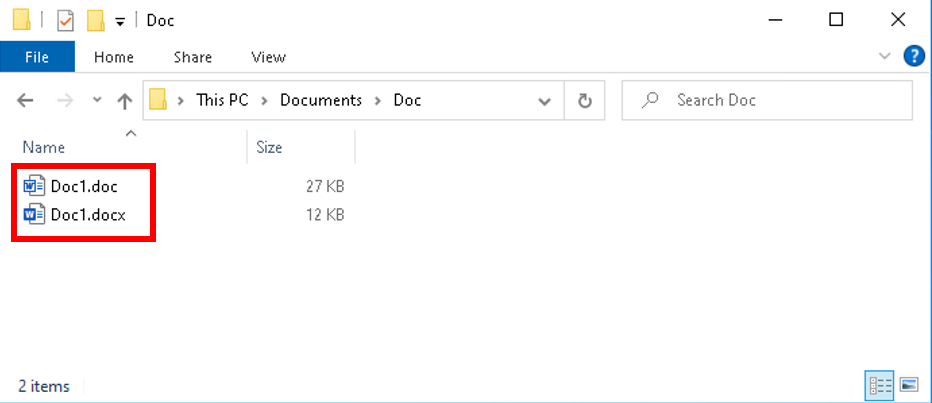Screen dimensions: 932x403
Task: Switch to the Home ribbon tab
Action: pyautogui.click(x=114, y=57)
